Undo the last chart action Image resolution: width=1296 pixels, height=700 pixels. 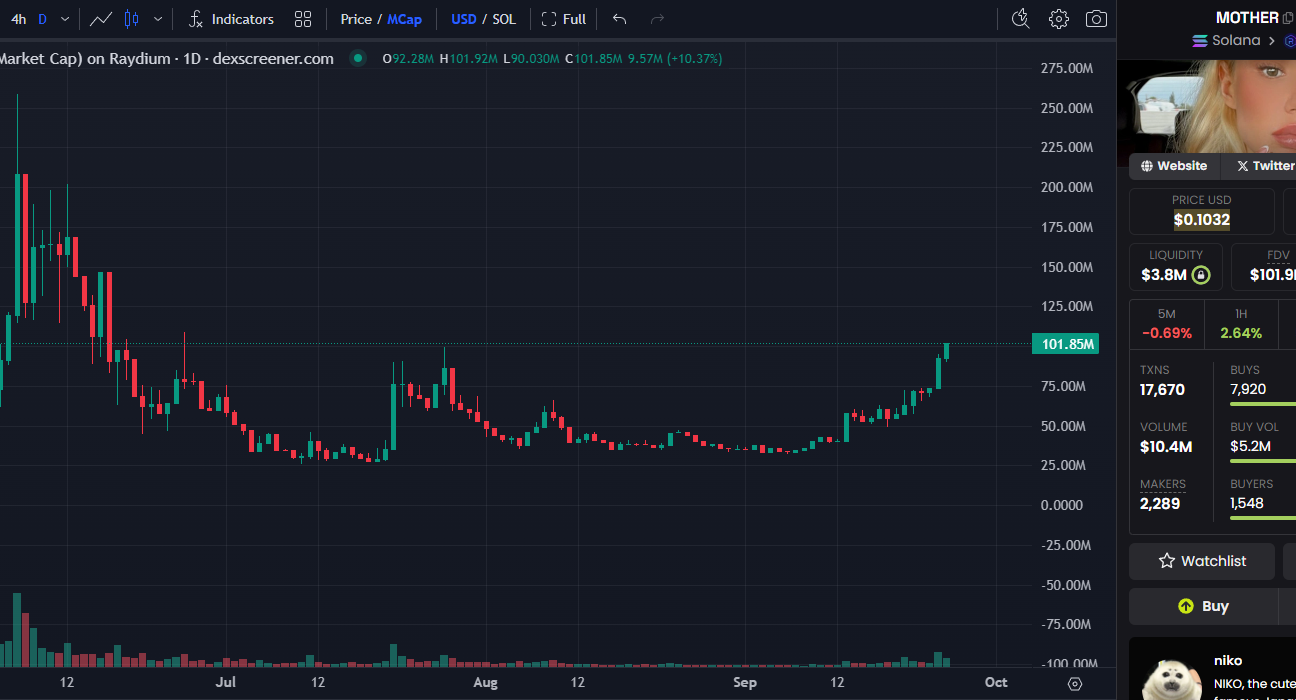point(619,19)
